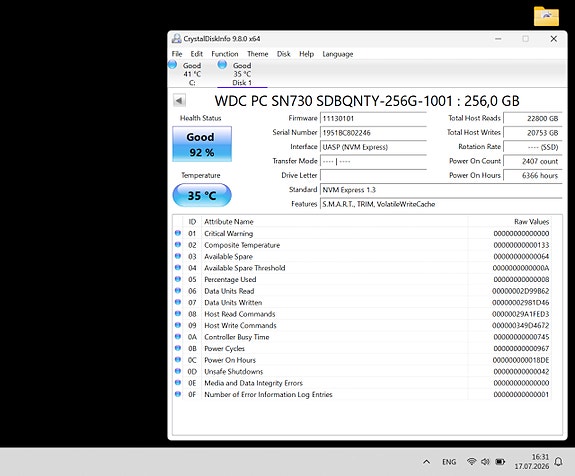Select the Disk 1 status tab

pyautogui.click(x=237, y=74)
